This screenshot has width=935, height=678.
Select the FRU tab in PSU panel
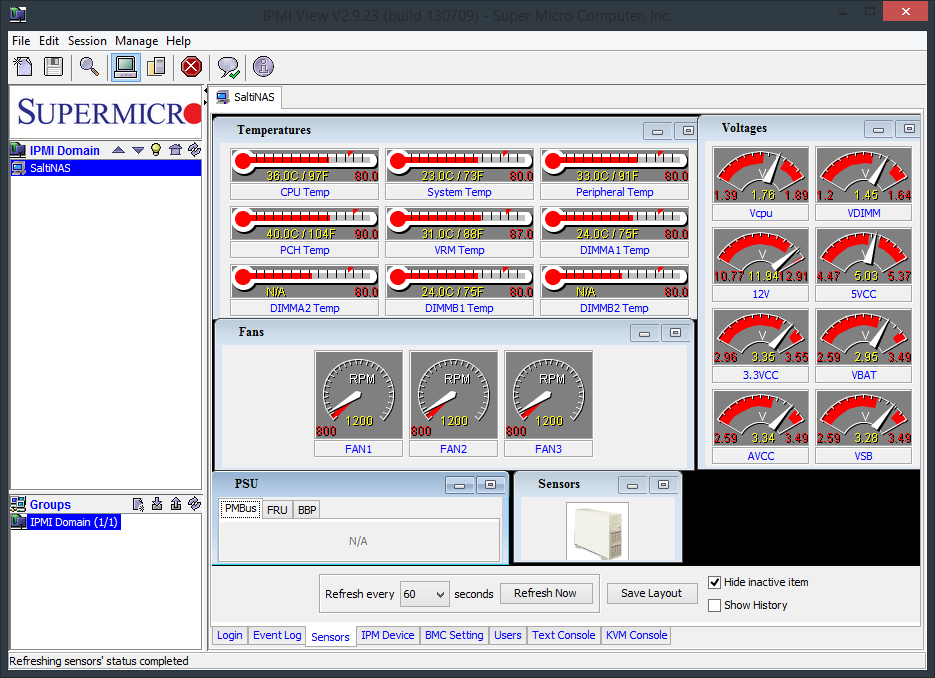(277, 510)
